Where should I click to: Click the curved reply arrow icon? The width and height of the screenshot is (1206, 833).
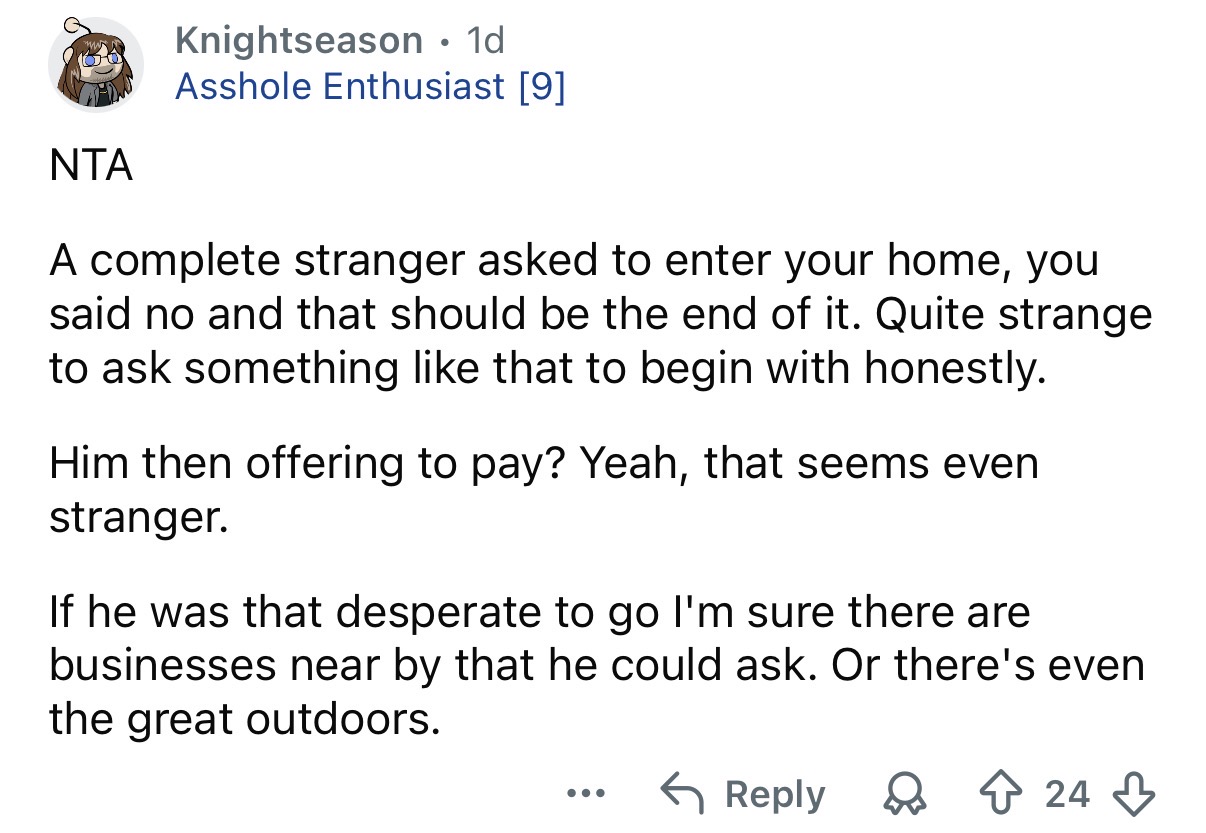[686, 795]
